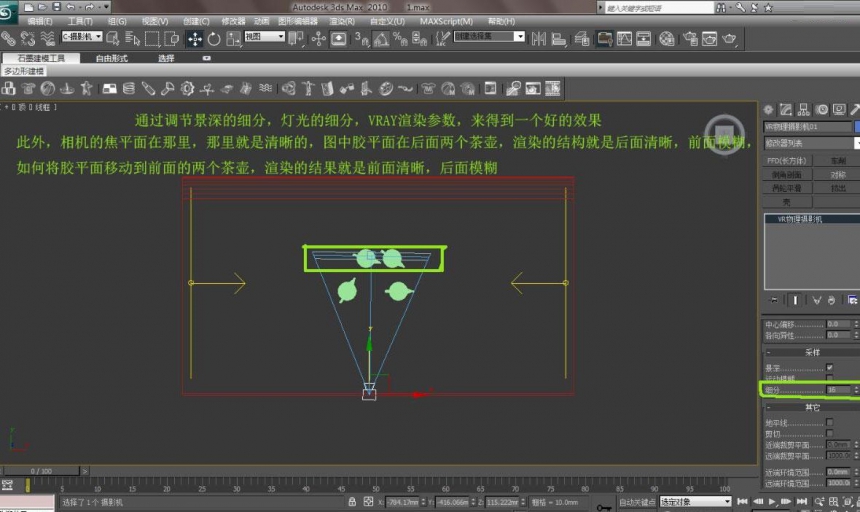
Task: Open the selection filter dropdown showing C-摄影机
Action: tap(82, 37)
